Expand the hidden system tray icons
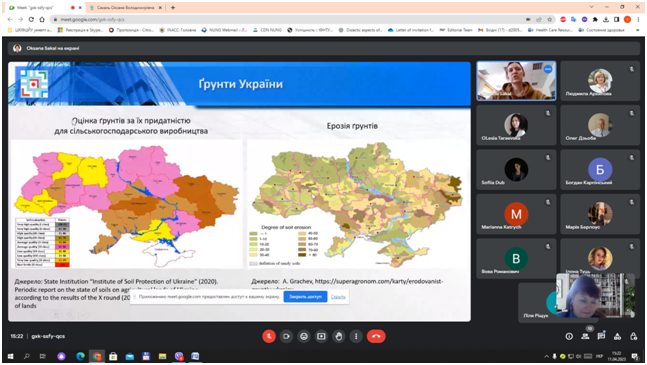 click(547, 356)
